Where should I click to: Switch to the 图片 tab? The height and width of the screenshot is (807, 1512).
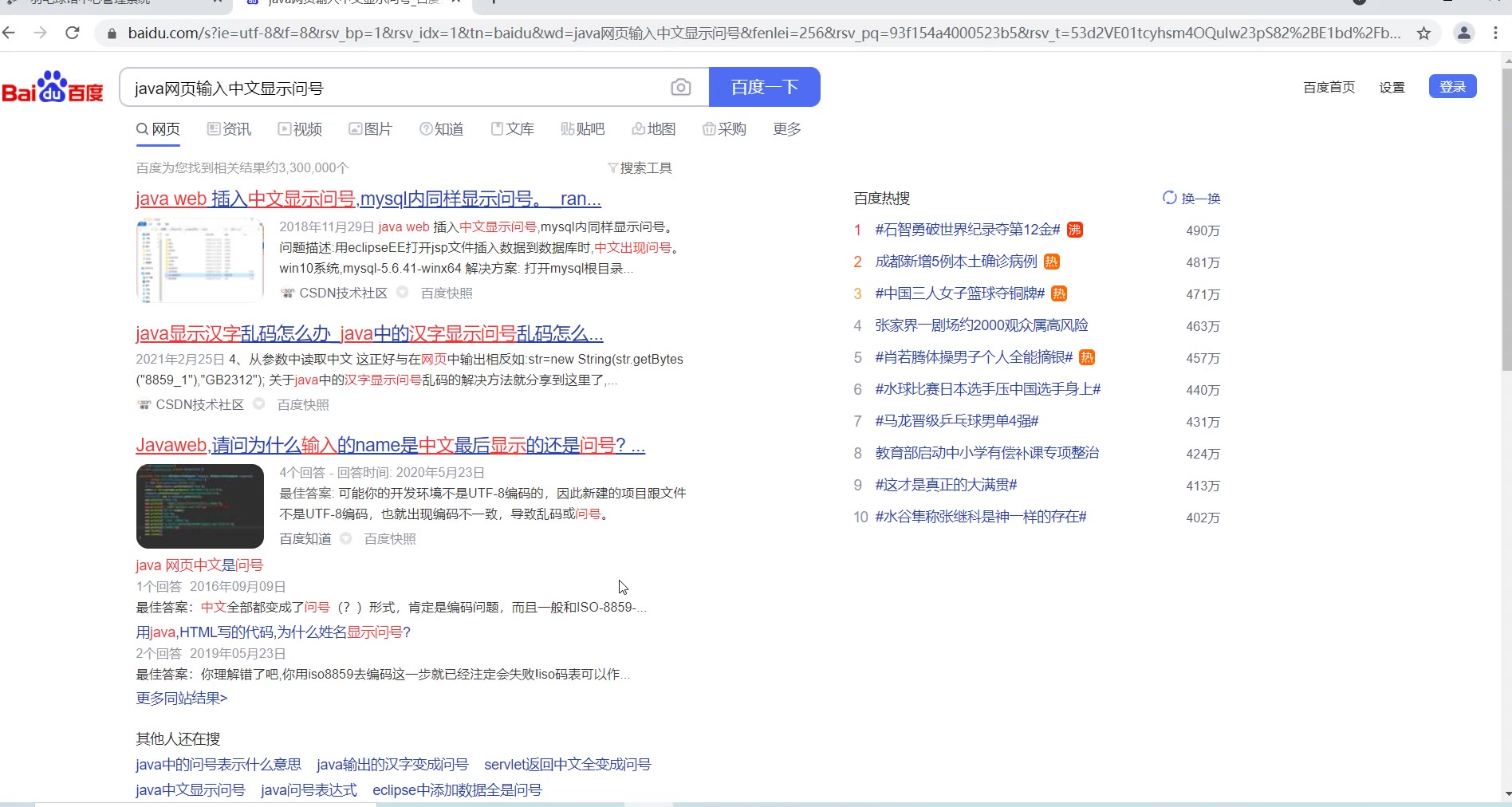(x=371, y=129)
